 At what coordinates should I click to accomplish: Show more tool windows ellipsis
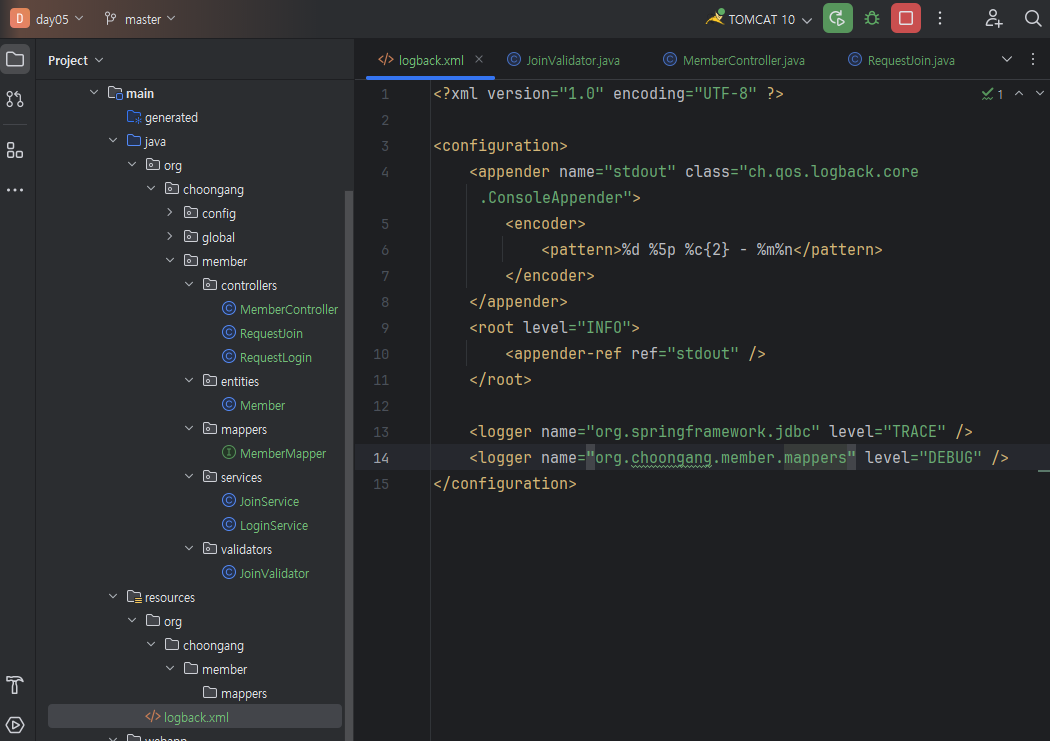pyautogui.click(x=15, y=190)
